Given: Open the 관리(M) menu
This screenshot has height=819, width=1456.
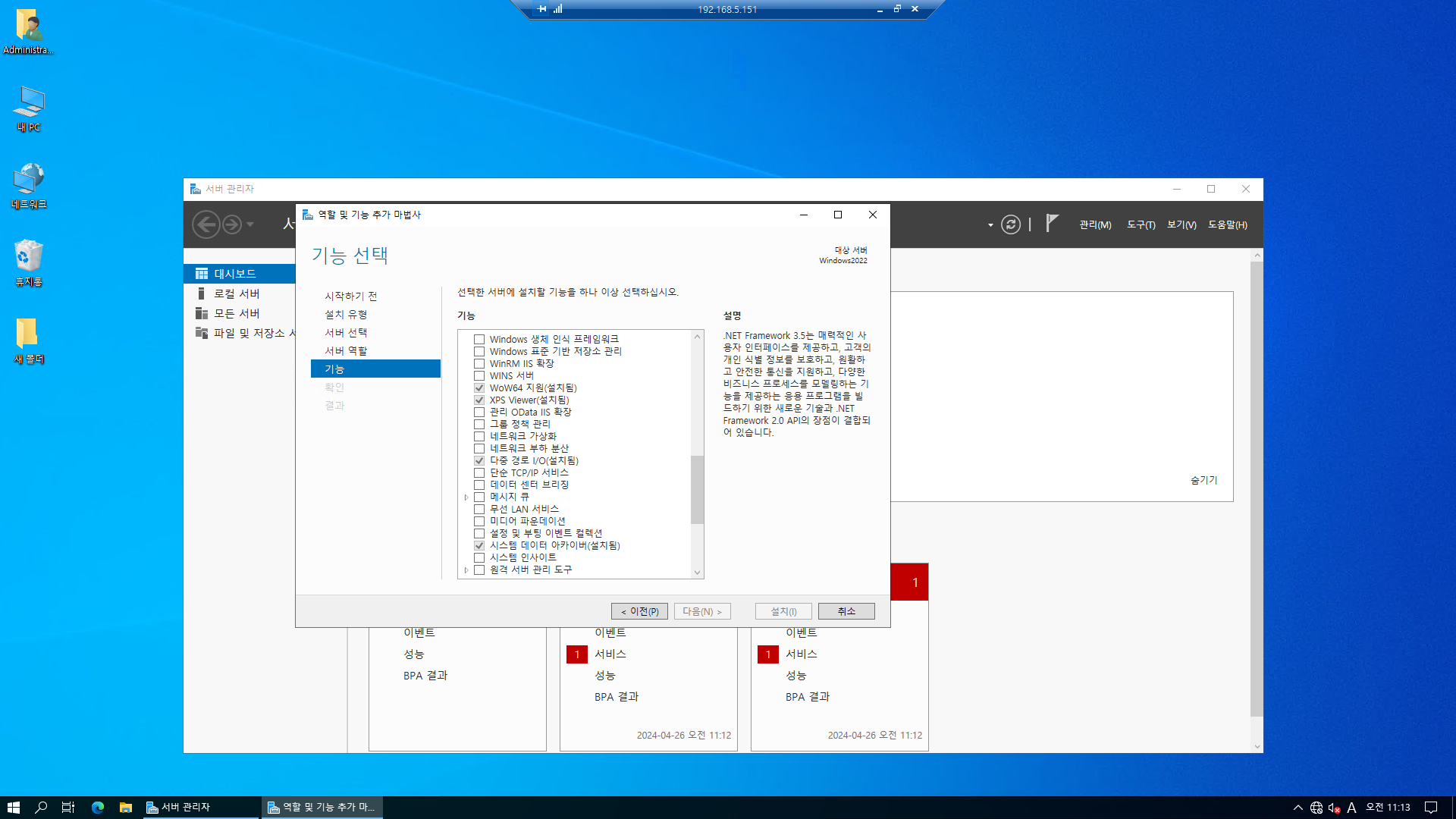Looking at the screenshot, I should pos(1095,225).
